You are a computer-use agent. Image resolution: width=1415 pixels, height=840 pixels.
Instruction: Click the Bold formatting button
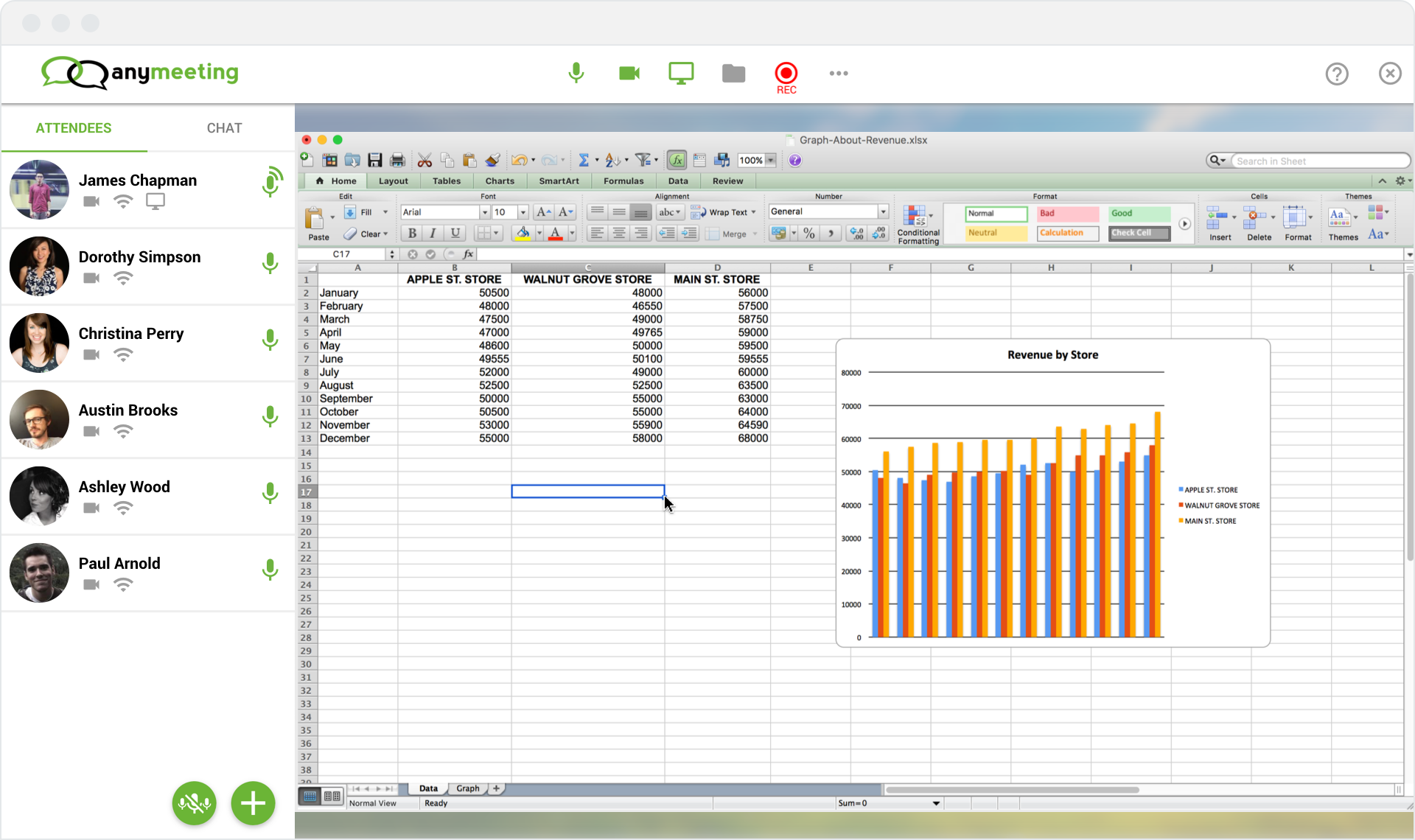point(412,233)
